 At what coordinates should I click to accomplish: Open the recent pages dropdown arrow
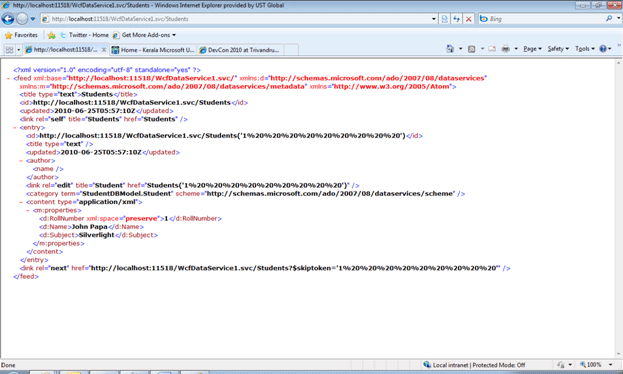click(33, 19)
